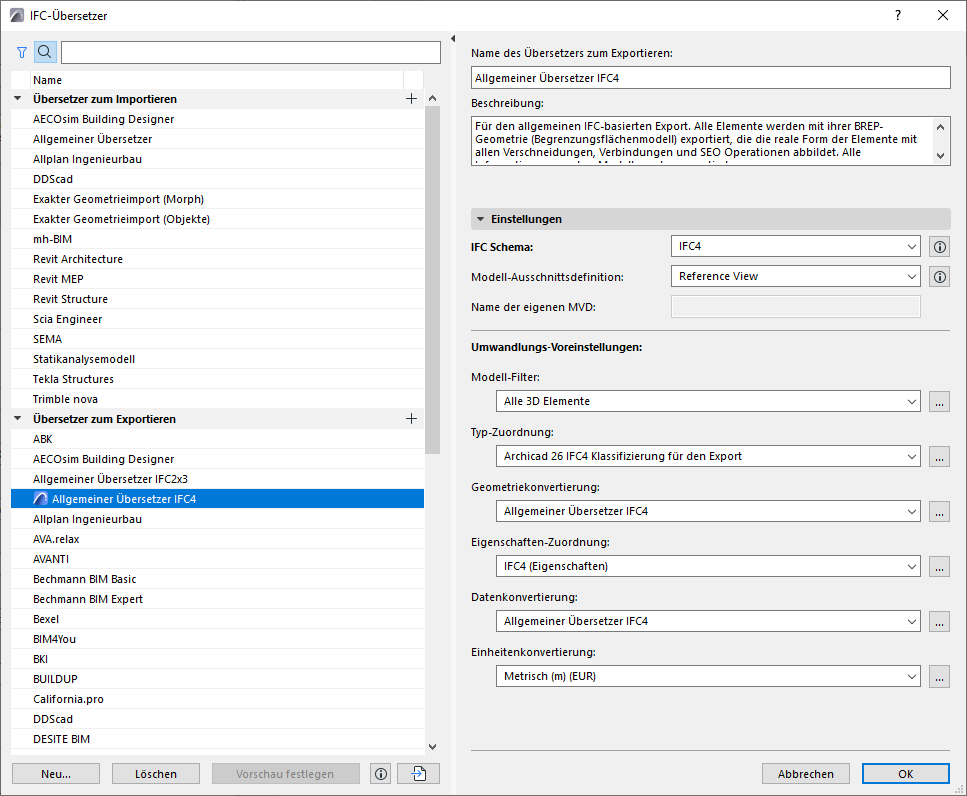This screenshot has height=796, width=967.
Task: Add new import translator with plus icon
Action: coord(411,99)
